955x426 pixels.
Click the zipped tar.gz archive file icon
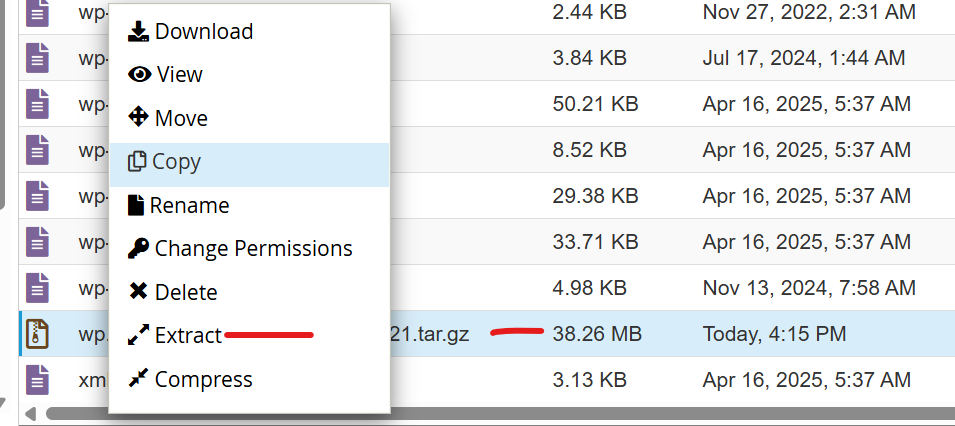(37, 334)
